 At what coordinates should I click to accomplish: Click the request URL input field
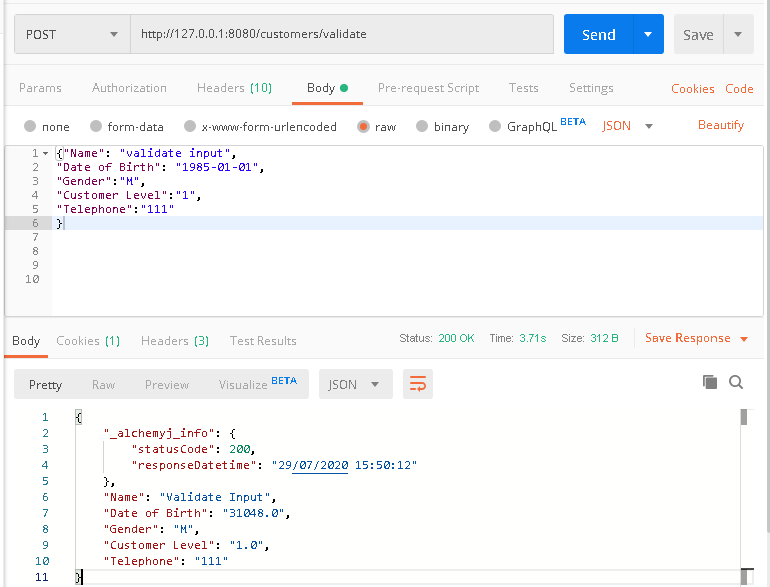click(342, 34)
